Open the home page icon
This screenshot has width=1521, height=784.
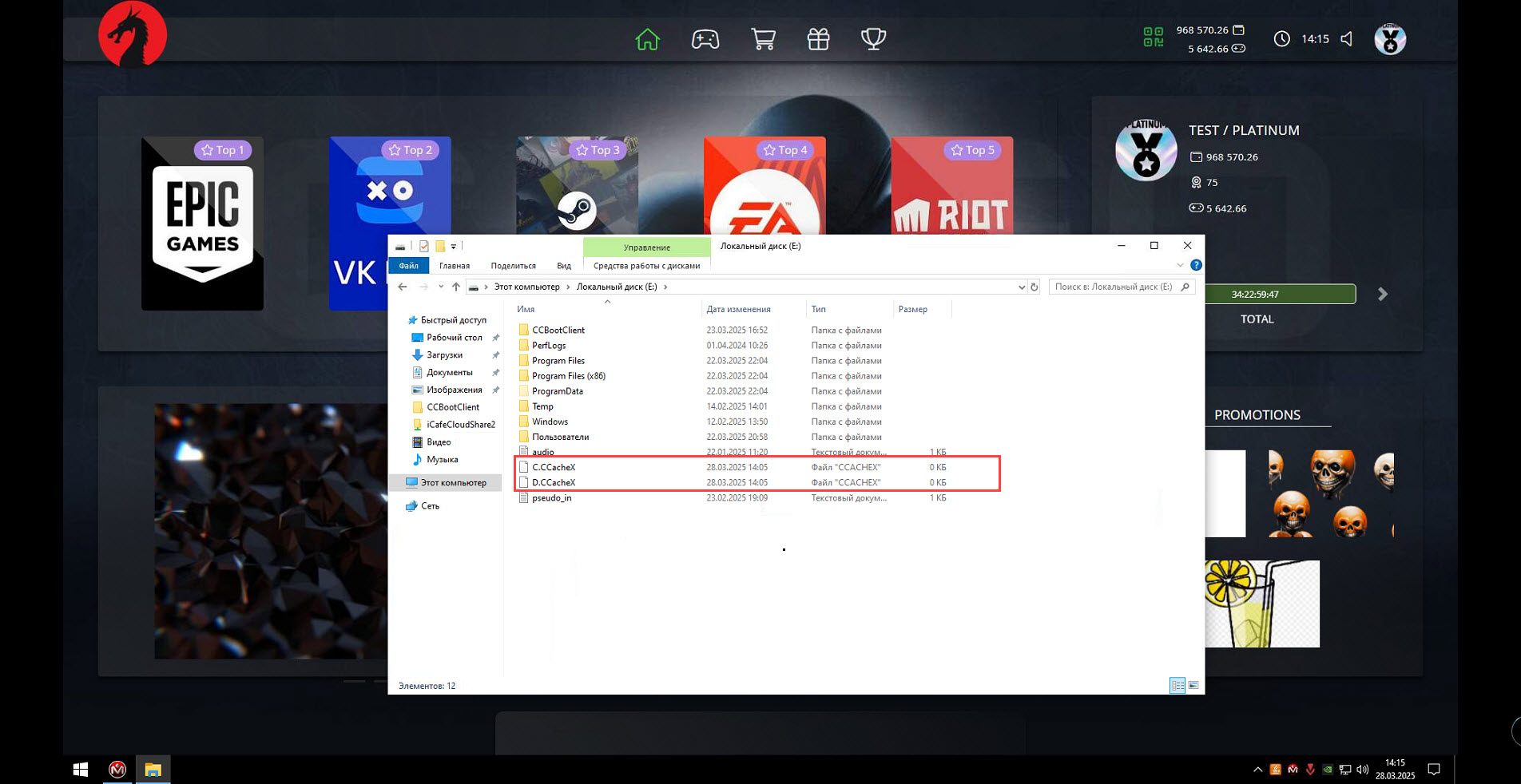[647, 39]
